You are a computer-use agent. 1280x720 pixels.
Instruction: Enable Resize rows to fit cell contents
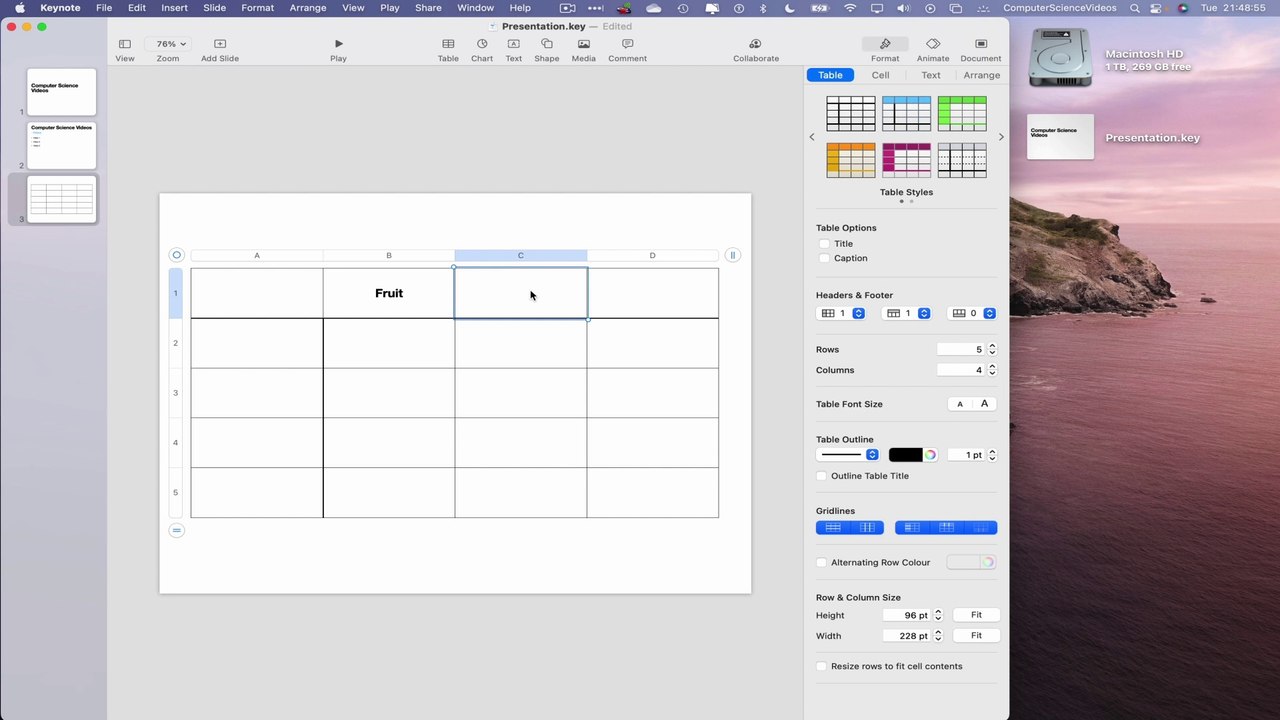click(822, 666)
